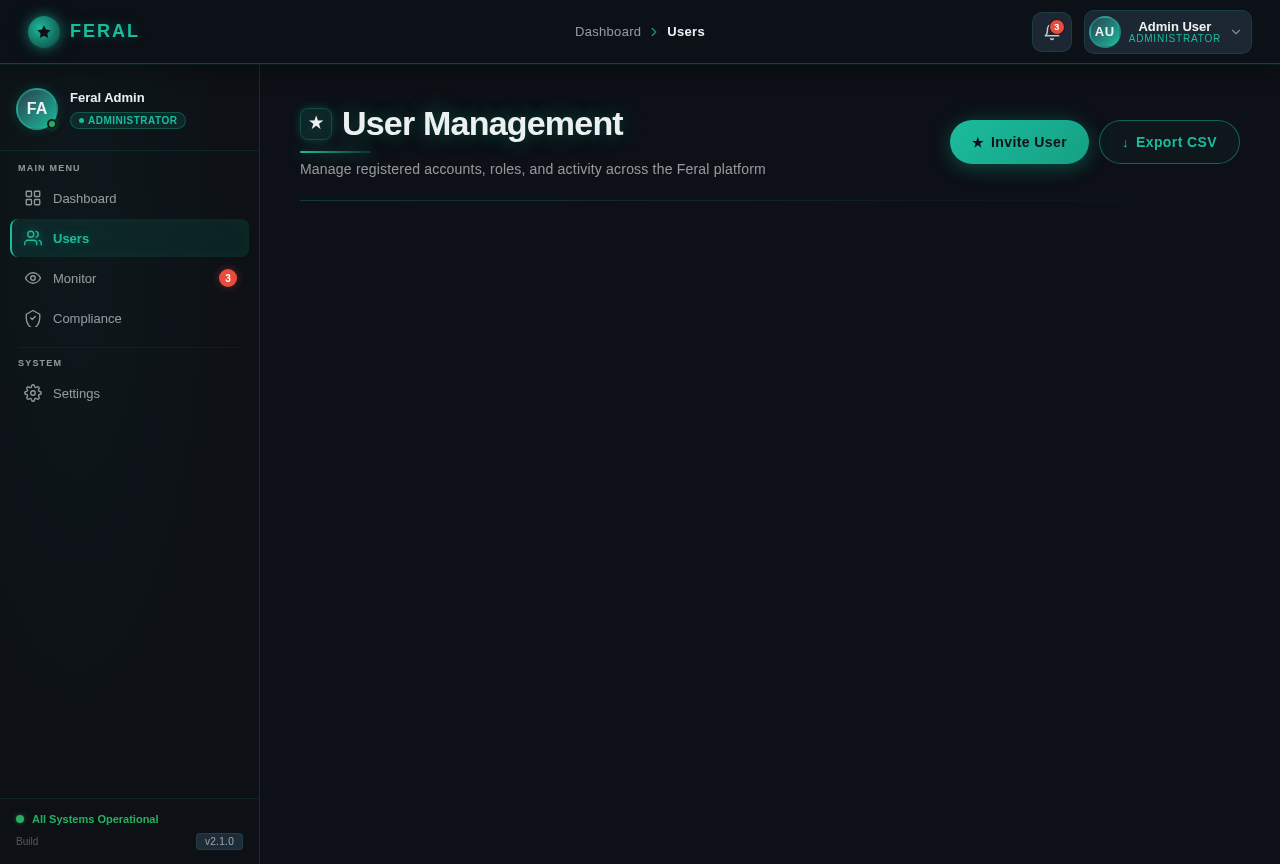Open the Dashboard breadcrumb link
This screenshot has height=864, width=1280.
(608, 31)
